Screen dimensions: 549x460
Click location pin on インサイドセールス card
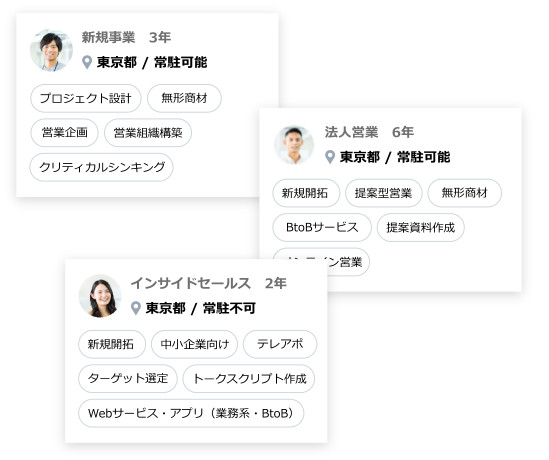tap(135, 308)
